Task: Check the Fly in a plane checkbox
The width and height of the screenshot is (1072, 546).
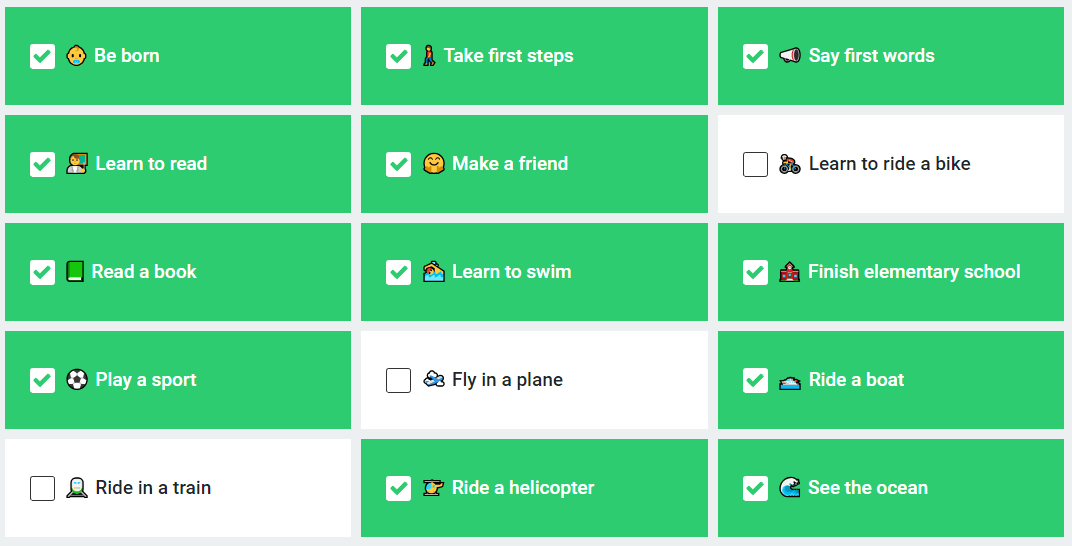Action: click(x=398, y=380)
